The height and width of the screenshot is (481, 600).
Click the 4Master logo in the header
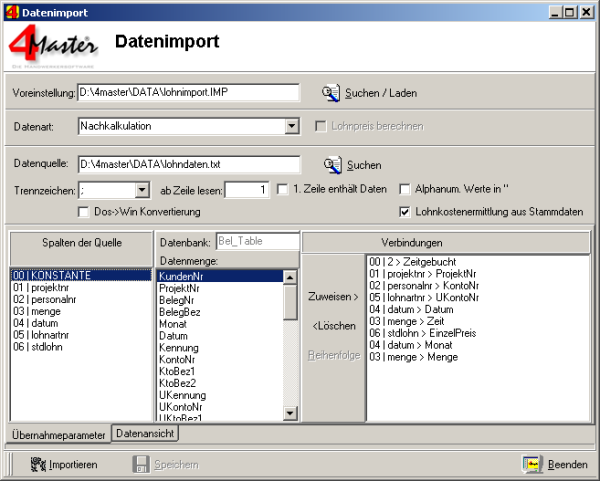[54, 48]
